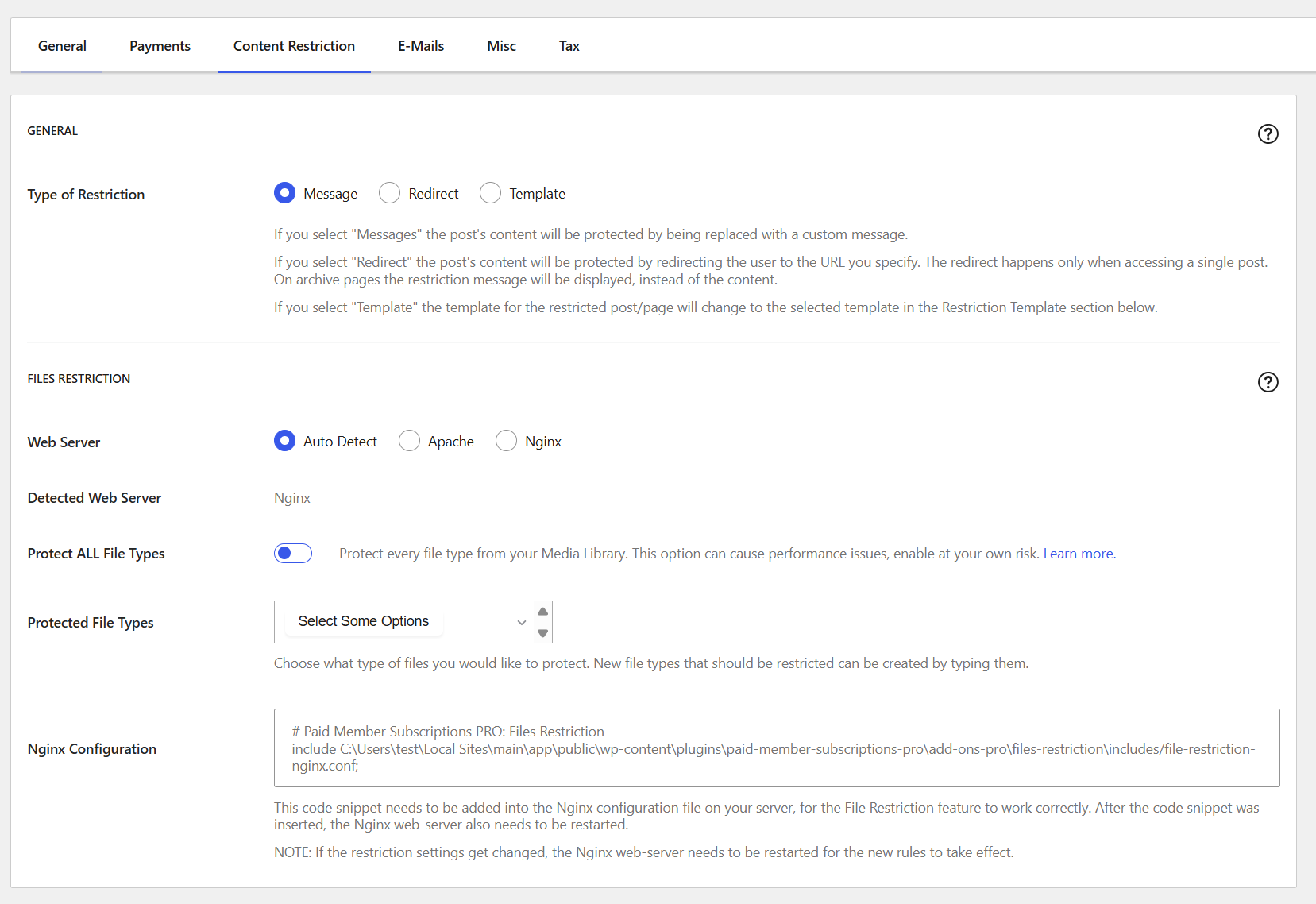Click the down arrow on Protected File Types
Image resolution: width=1316 pixels, height=904 pixels.
(542, 633)
